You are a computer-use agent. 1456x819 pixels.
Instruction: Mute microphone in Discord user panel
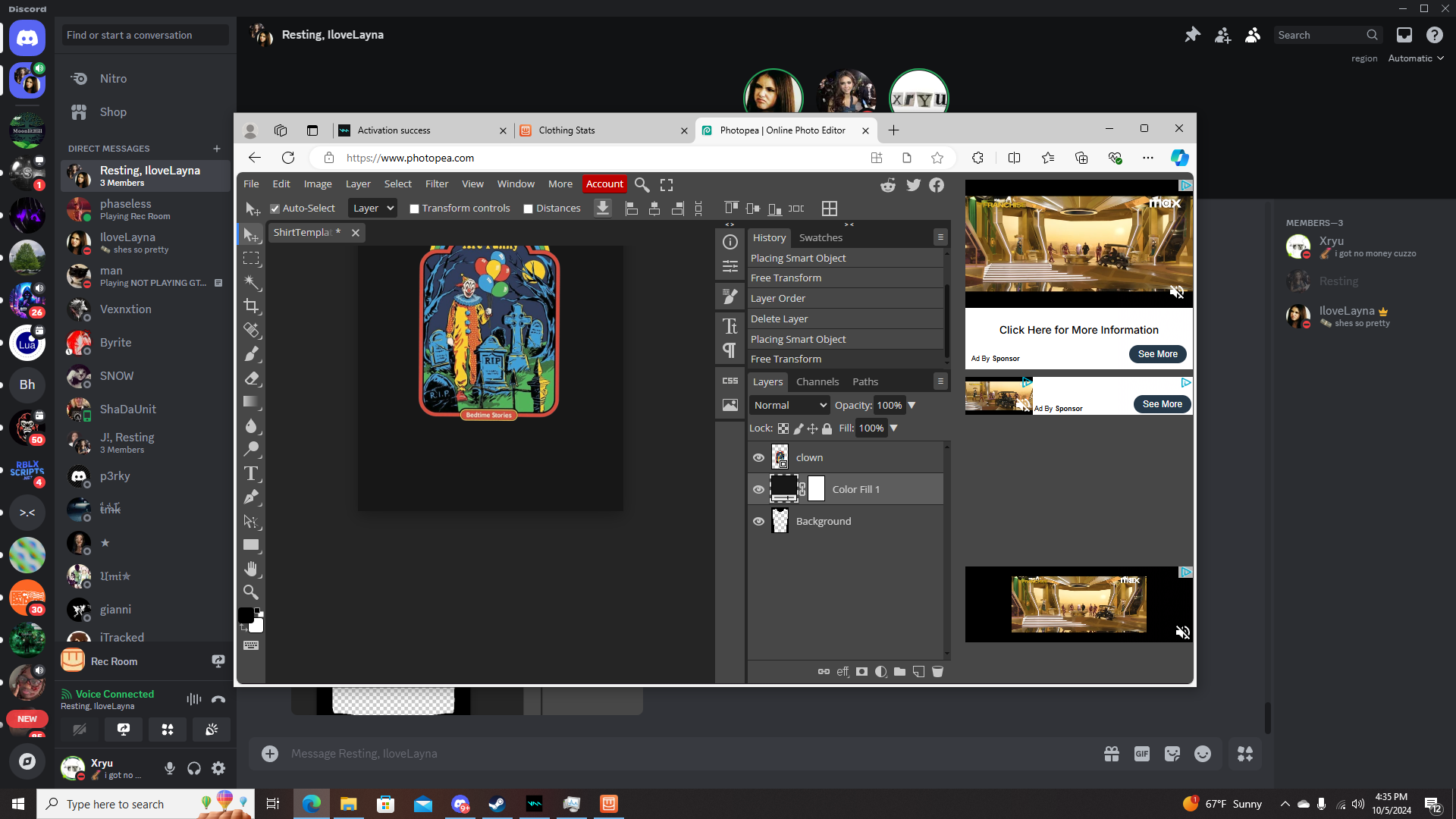click(x=170, y=768)
